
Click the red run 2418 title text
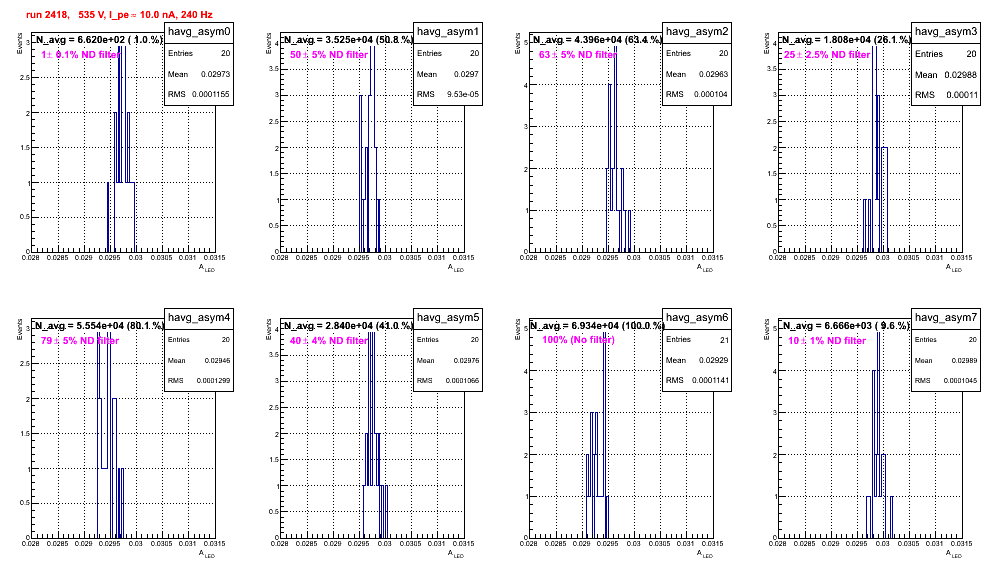click(x=119, y=14)
